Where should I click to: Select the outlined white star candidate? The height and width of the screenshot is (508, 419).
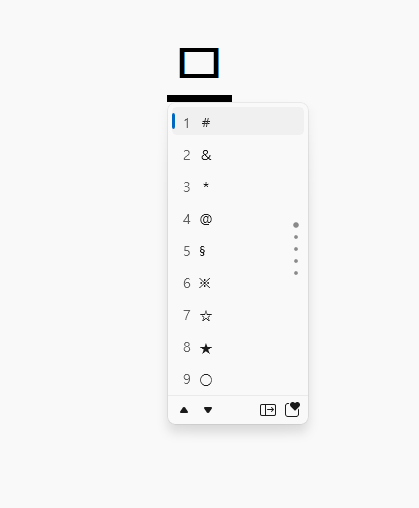(238, 315)
